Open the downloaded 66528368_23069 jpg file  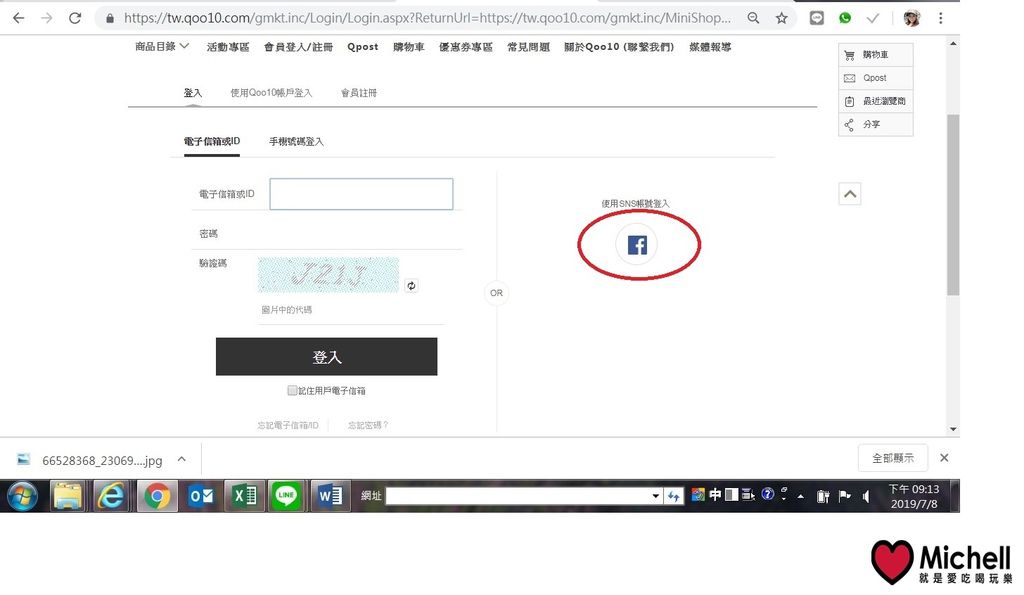click(102, 460)
